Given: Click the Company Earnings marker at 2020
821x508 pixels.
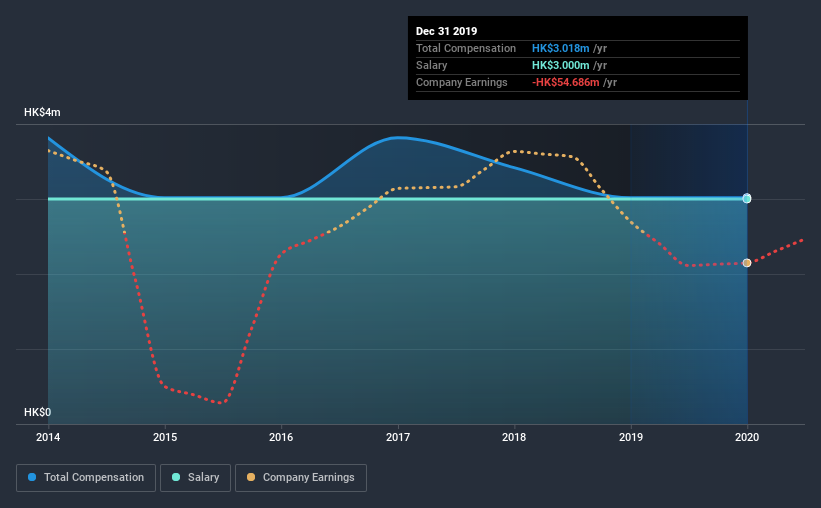Looking at the screenshot, I should pyautogui.click(x=747, y=263).
